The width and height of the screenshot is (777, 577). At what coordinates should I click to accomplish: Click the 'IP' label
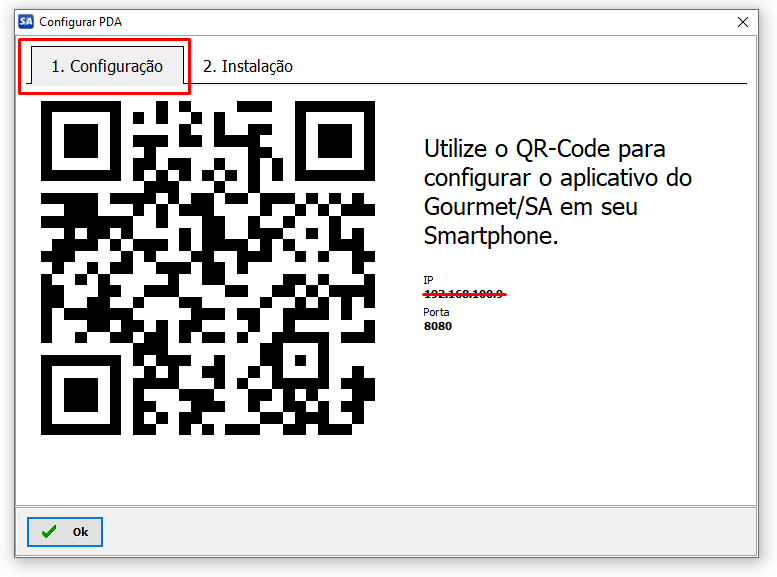pos(428,280)
